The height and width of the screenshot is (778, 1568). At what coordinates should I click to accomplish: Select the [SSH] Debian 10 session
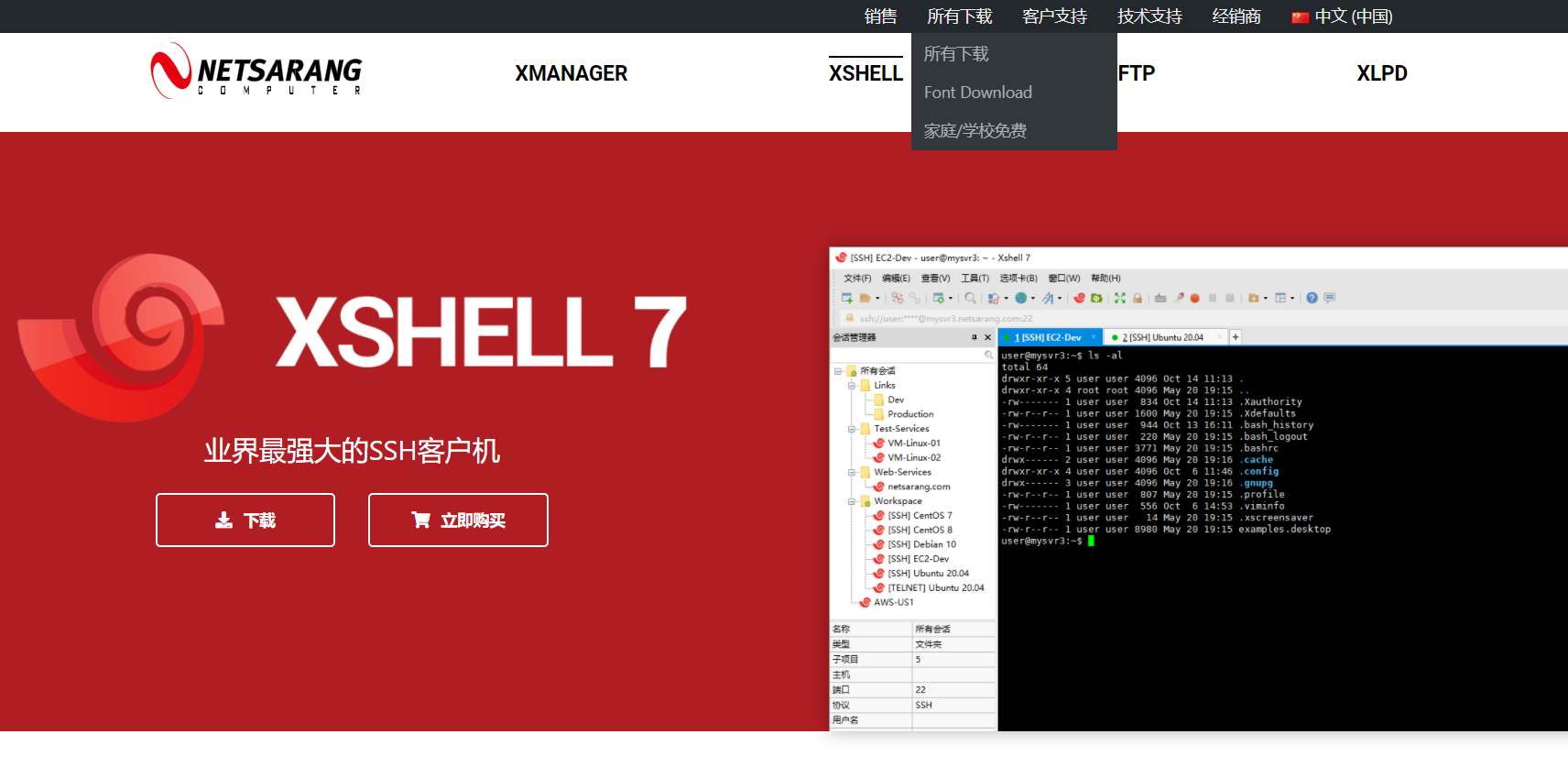pyautogui.click(x=914, y=544)
